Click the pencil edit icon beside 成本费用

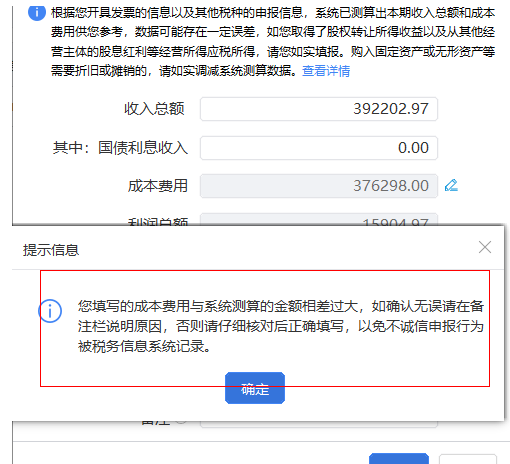(451, 185)
